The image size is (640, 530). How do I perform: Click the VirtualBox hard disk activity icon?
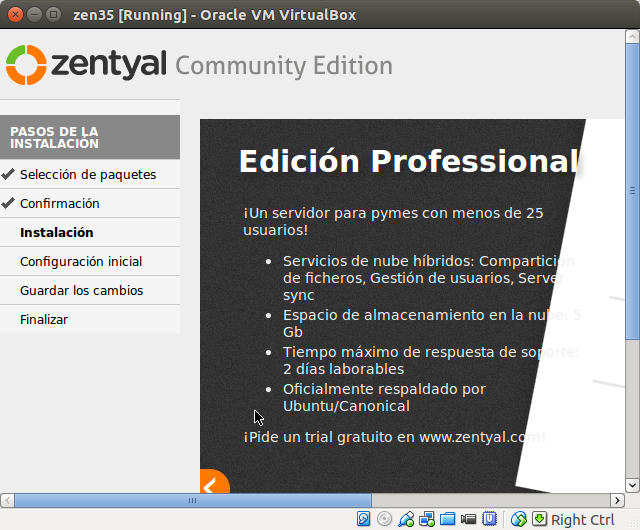363,519
